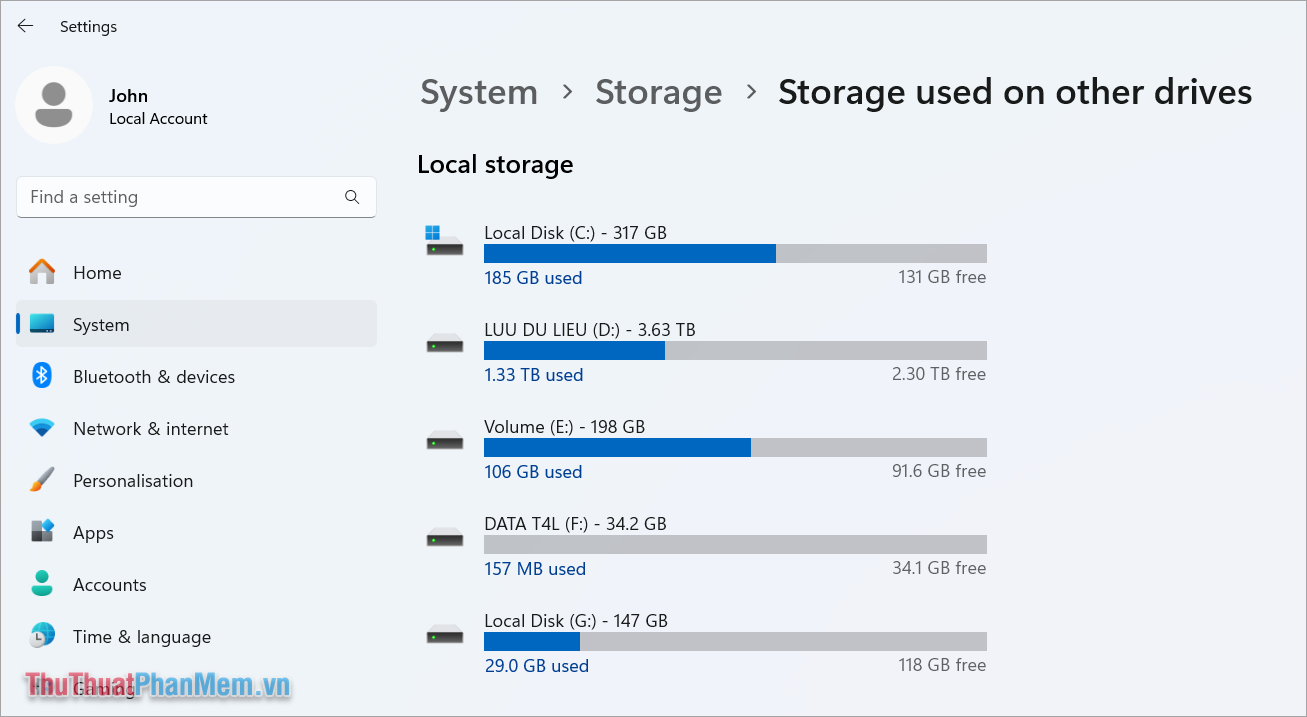Select System in the sidebar menu
1307x717 pixels.
pos(101,324)
